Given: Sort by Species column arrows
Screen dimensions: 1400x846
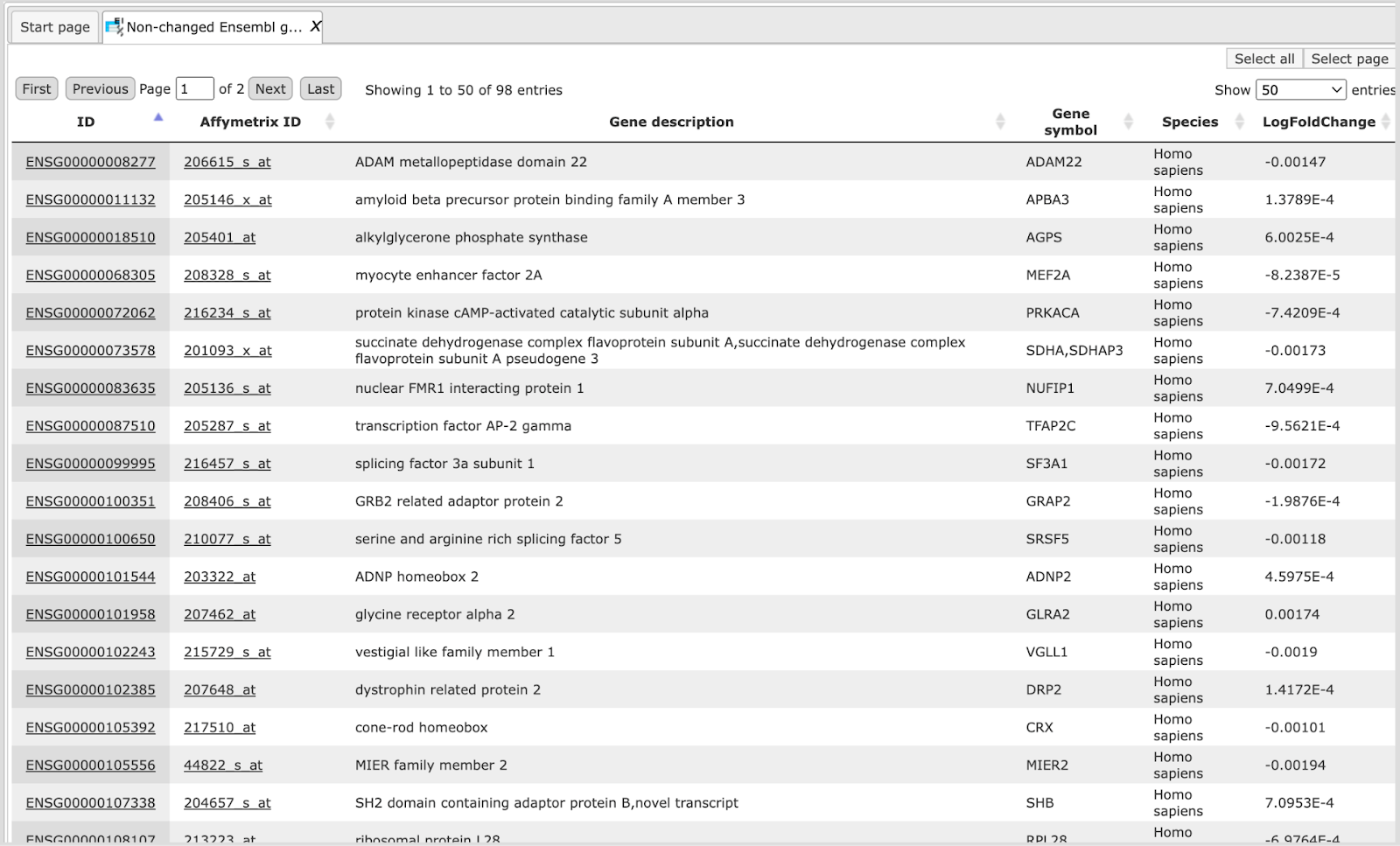Looking at the screenshot, I should pos(1239,122).
